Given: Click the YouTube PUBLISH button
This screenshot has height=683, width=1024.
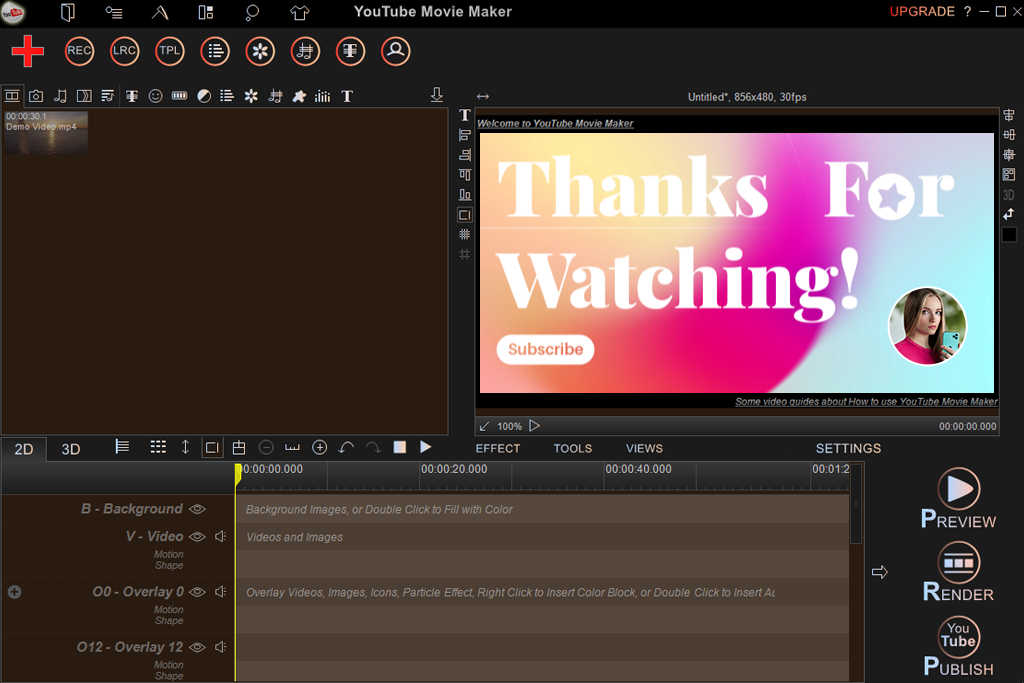Looking at the screenshot, I should (x=958, y=646).
